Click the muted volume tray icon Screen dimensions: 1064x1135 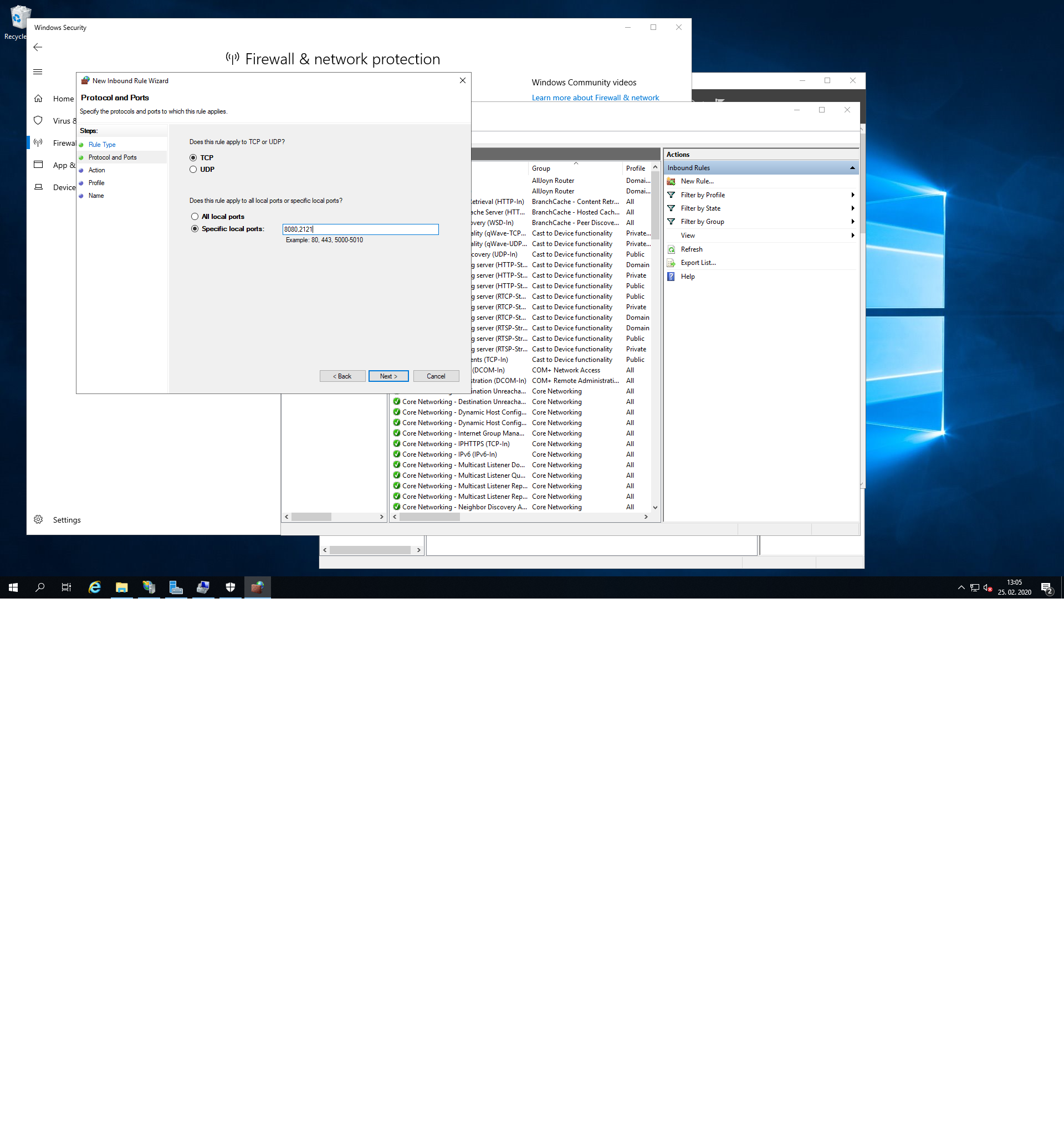point(988,587)
